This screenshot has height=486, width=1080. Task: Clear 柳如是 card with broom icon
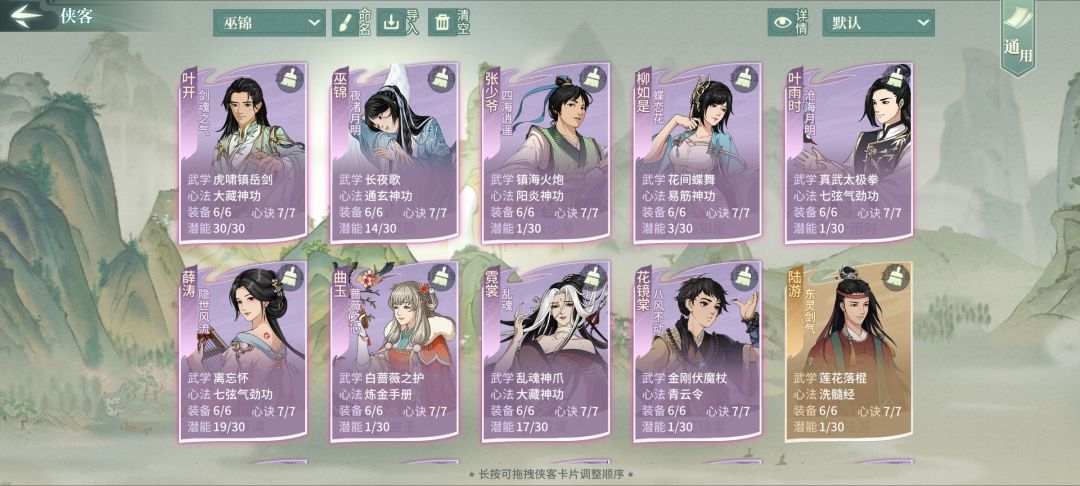point(745,79)
